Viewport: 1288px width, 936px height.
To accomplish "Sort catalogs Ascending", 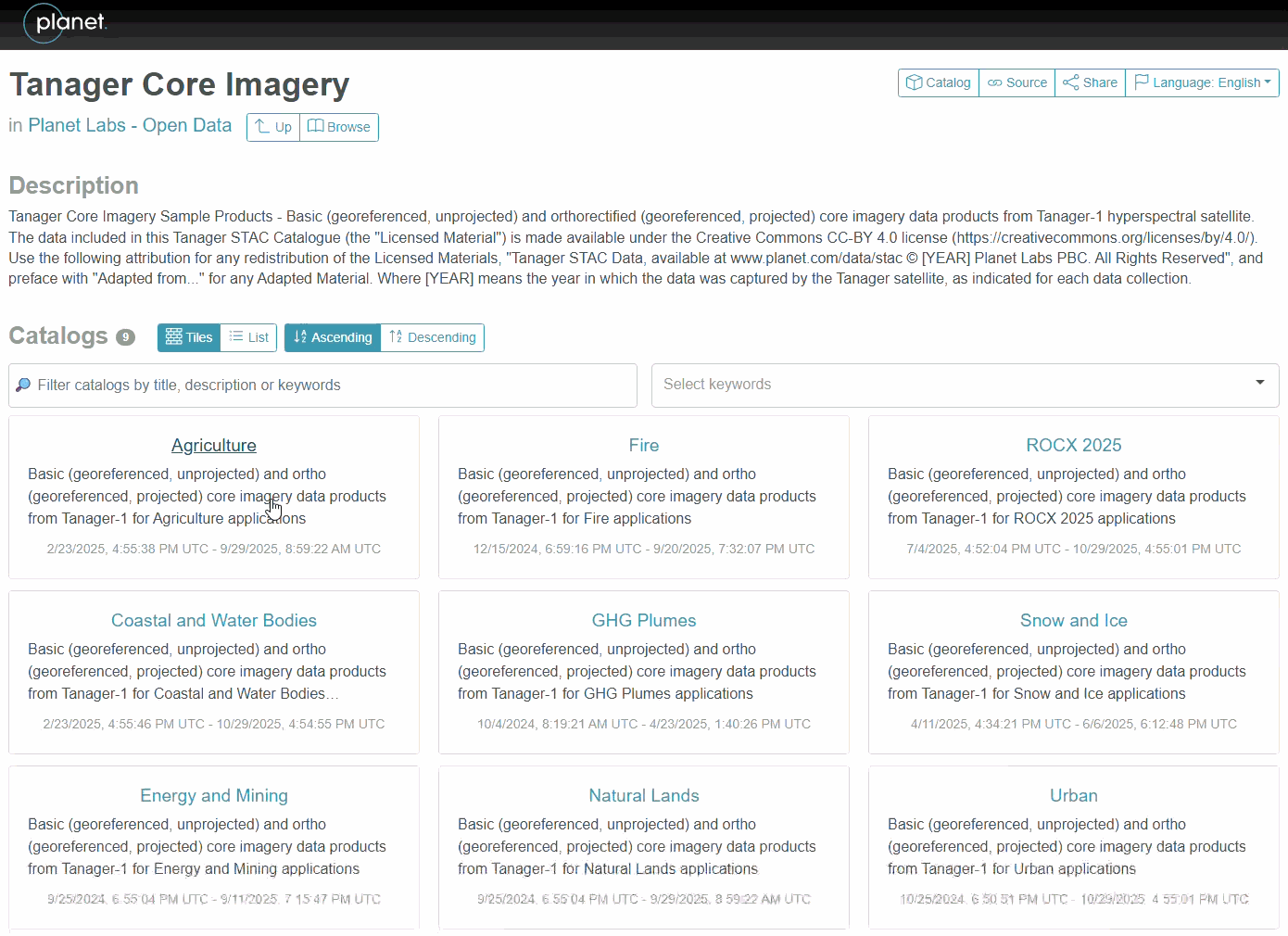I will pyautogui.click(x=333, y=337).
